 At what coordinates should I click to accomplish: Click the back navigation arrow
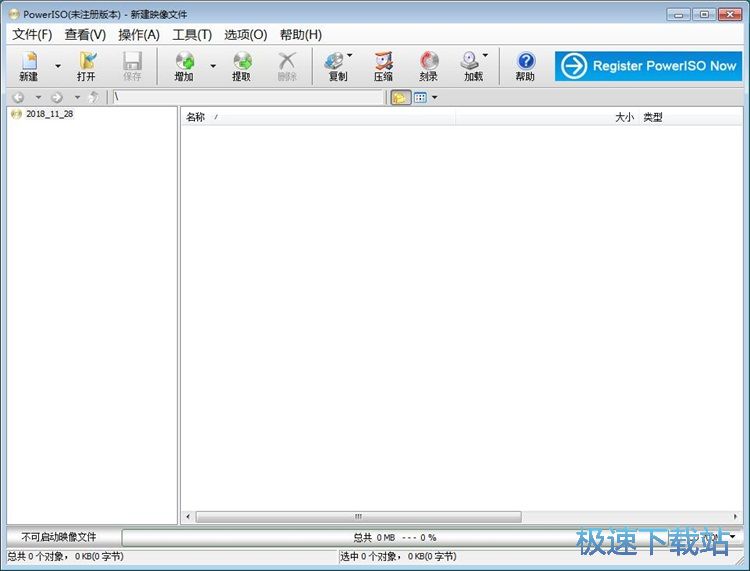coord(18,98)
